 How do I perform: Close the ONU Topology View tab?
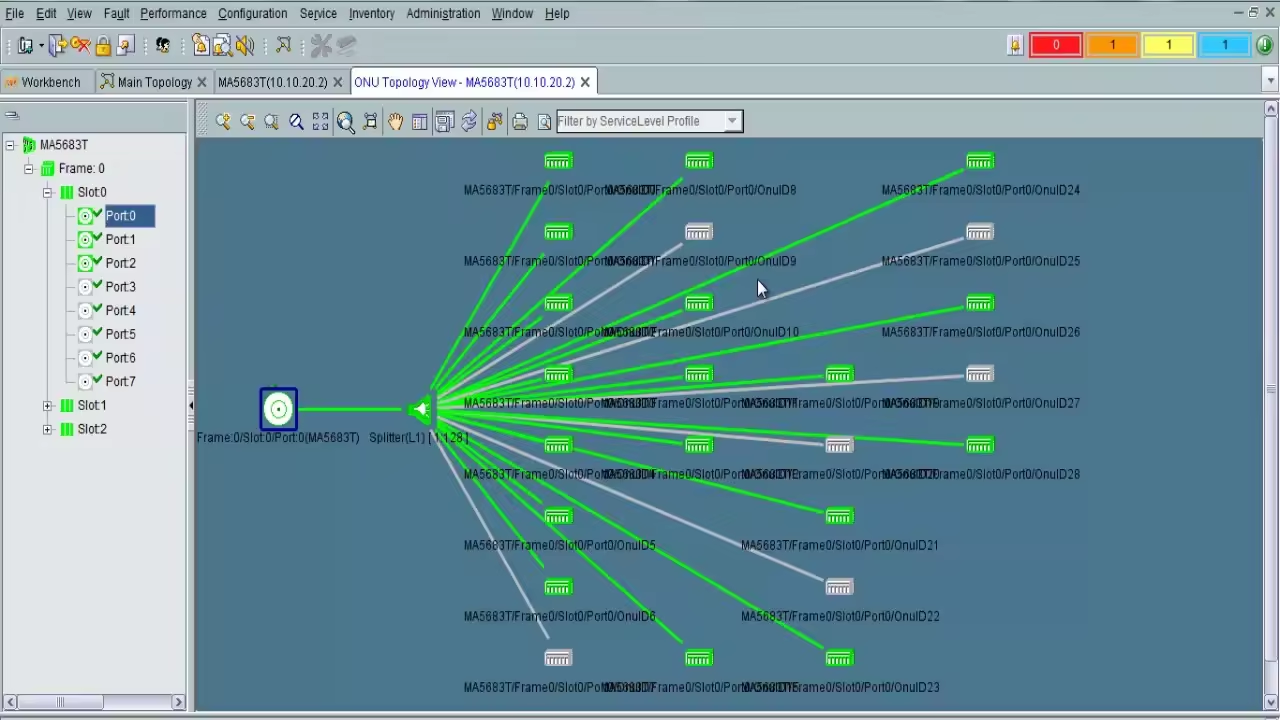[585, 82]
